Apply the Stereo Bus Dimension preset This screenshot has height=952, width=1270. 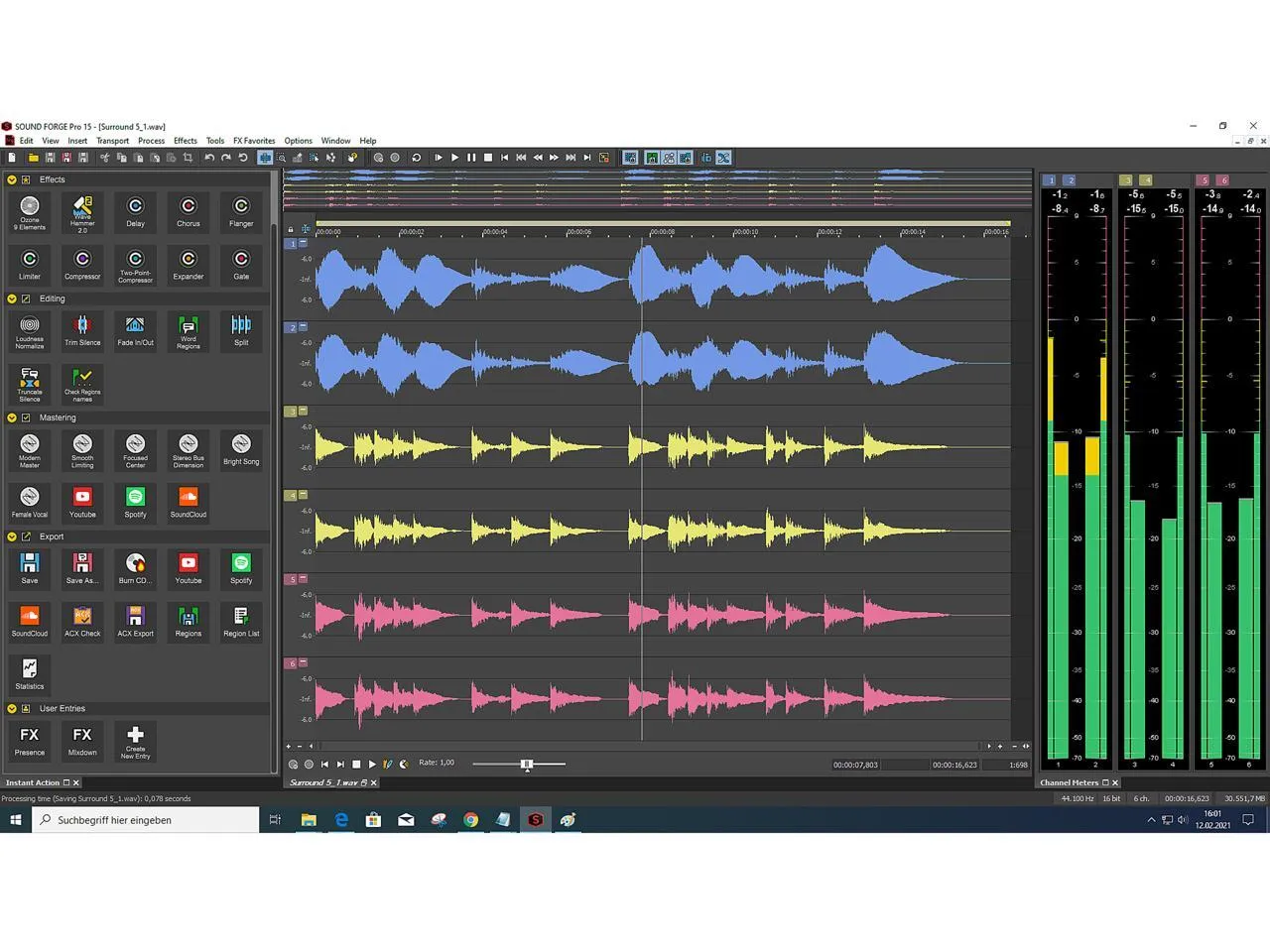coord(189,450)
